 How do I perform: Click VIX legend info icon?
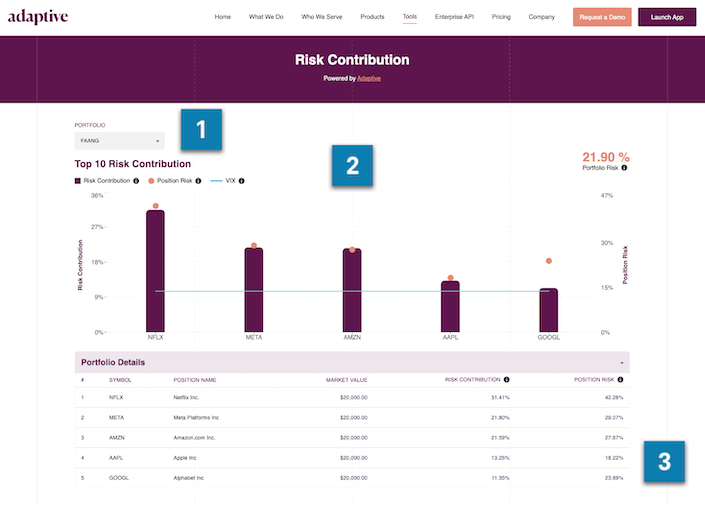(241, 181)
